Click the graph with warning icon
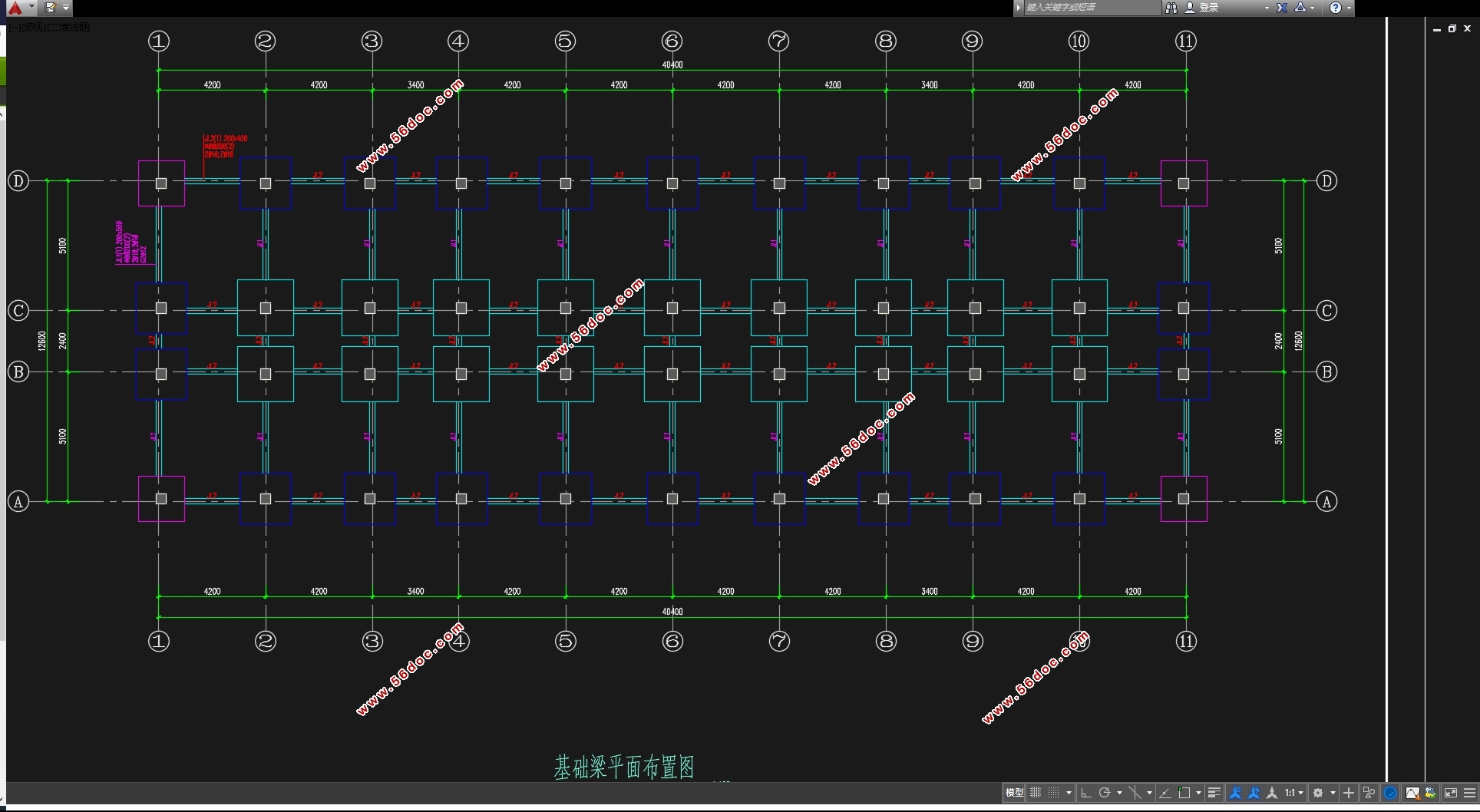The width and height of the screenshot is (1480, 812). (x=1412, y=793)
